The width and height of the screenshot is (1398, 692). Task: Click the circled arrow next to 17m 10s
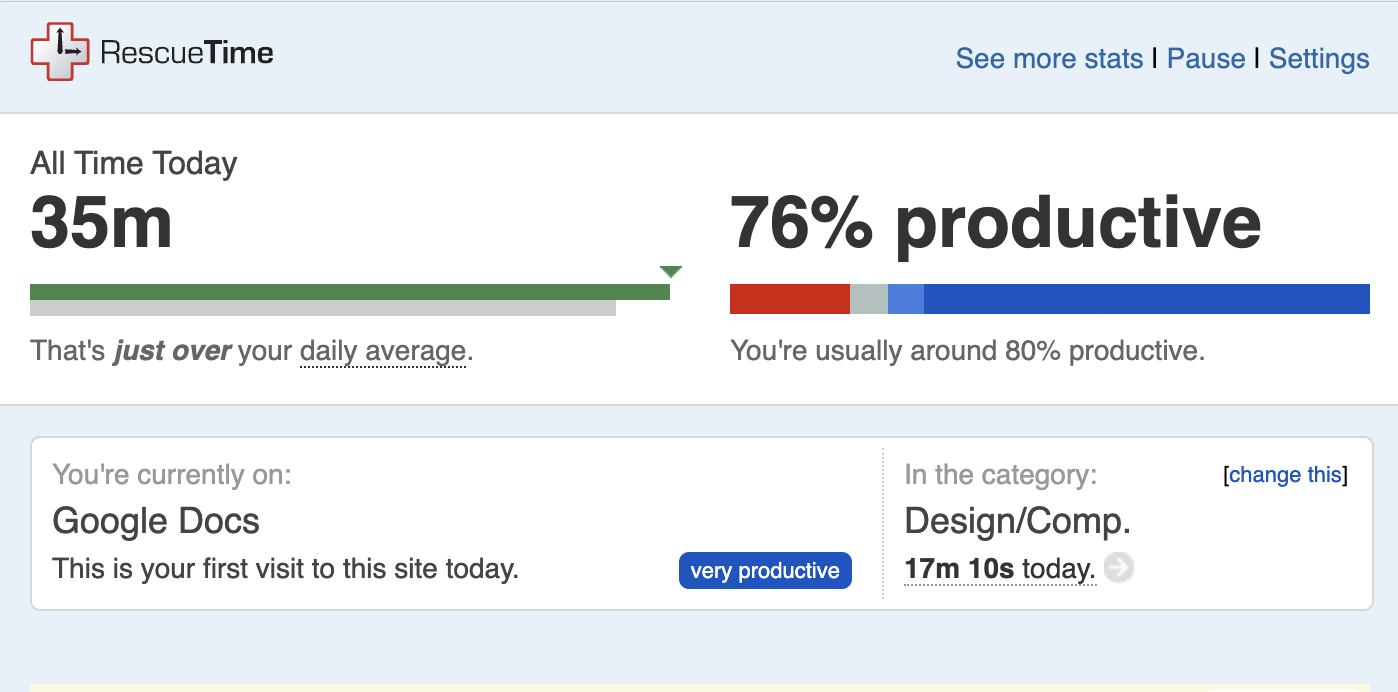(1119, 568)
